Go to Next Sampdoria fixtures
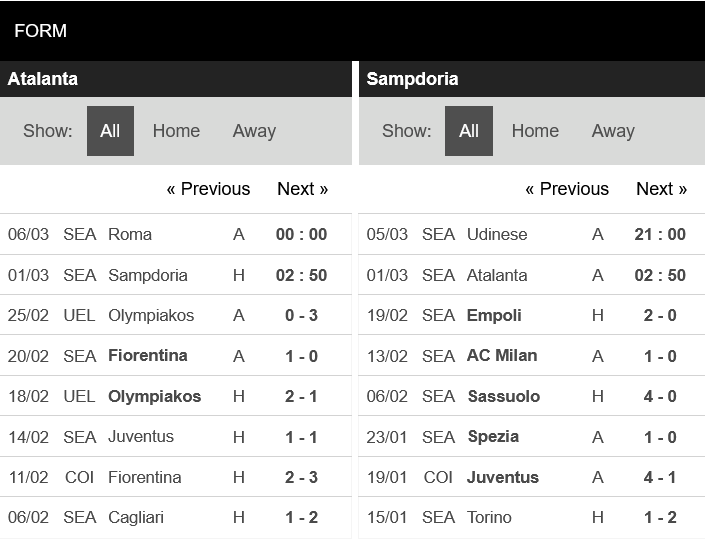The image size is (705, 547). coord(661,189)
